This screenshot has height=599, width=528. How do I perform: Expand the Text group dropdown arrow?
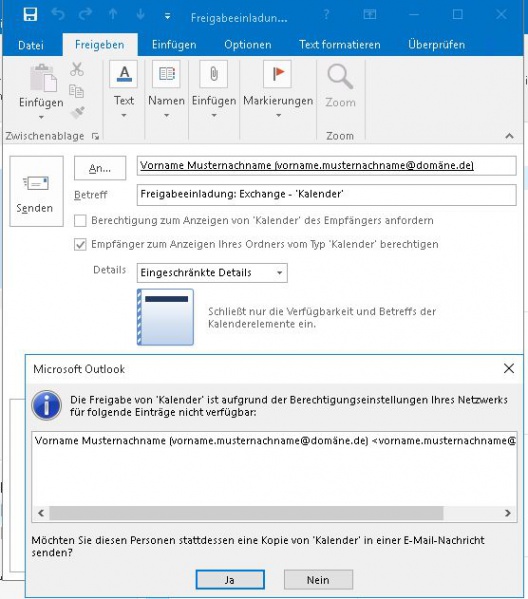(124, 115)
